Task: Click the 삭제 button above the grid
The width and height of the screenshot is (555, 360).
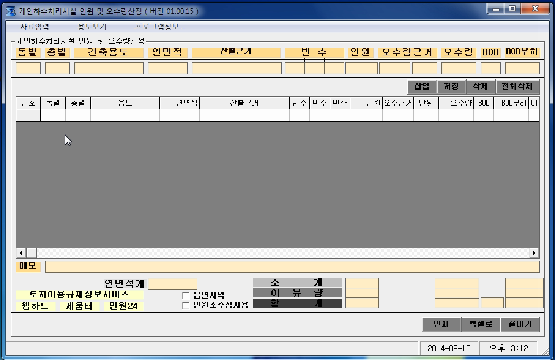Action: pyautogui.click(x=480, y=87)
